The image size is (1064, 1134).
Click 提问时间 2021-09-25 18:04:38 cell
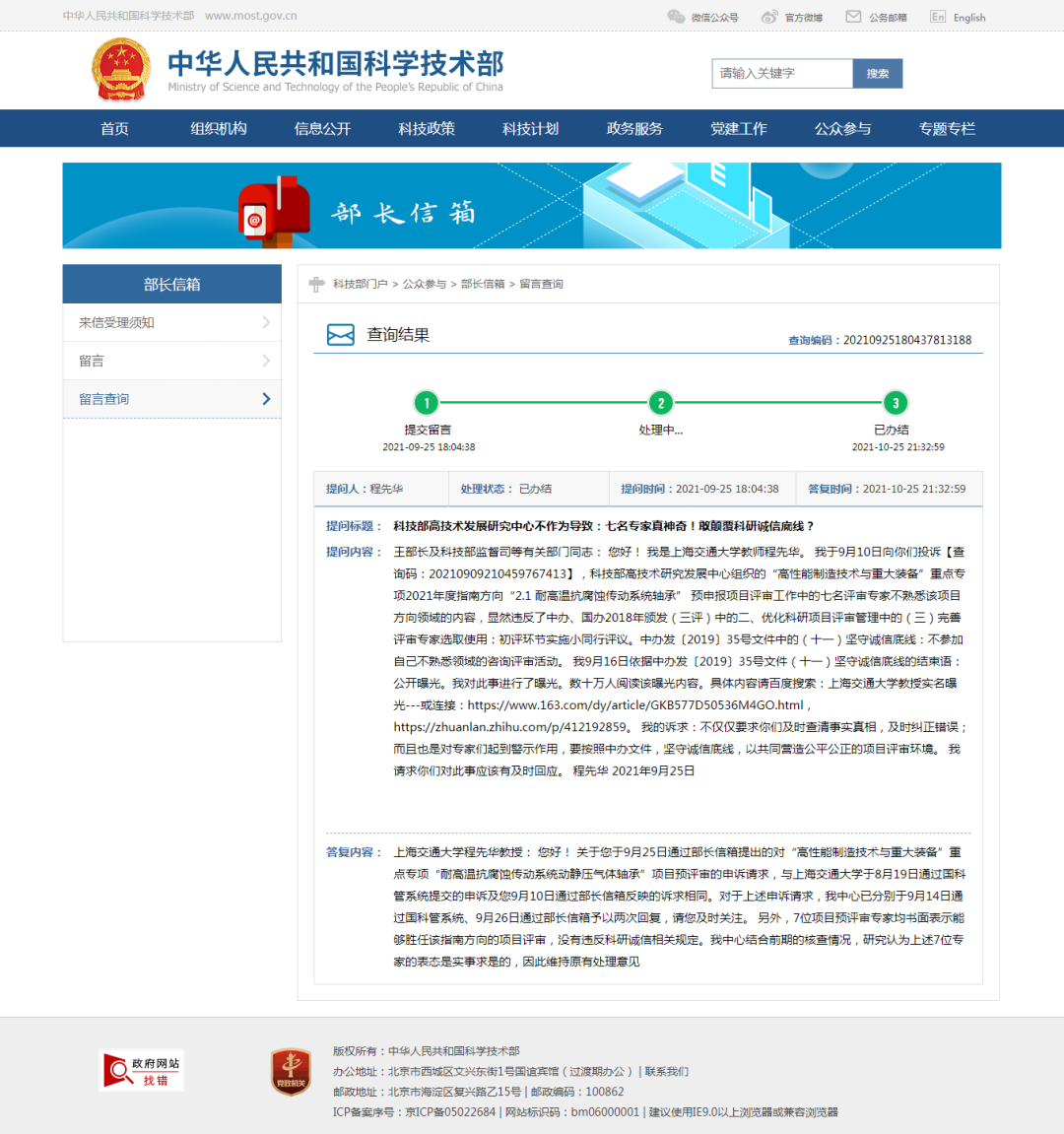click(702, 489)
